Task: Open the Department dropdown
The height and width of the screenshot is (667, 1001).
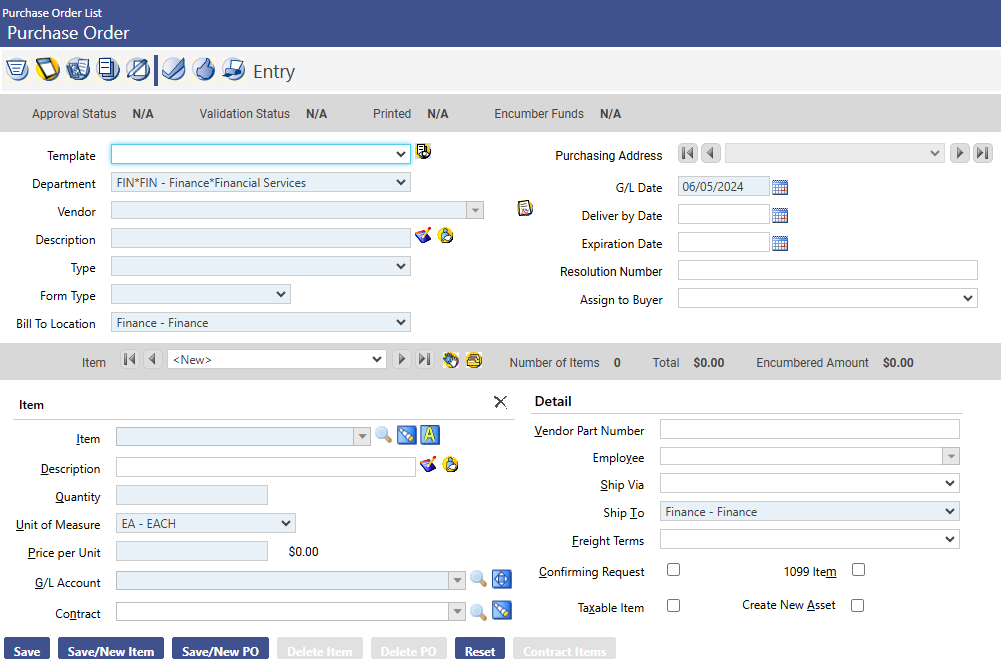Action: tap(260, 183)
